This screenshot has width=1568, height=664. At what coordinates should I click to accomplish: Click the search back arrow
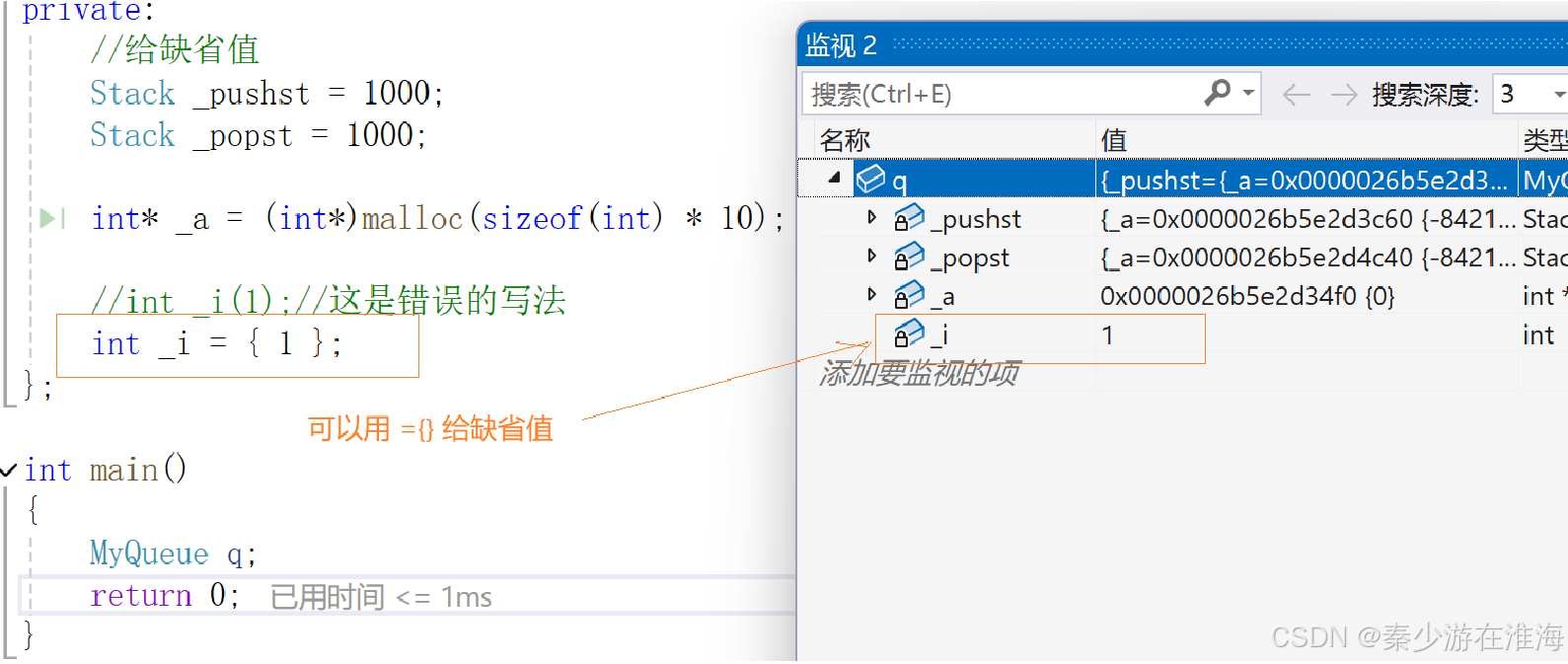1296,95
